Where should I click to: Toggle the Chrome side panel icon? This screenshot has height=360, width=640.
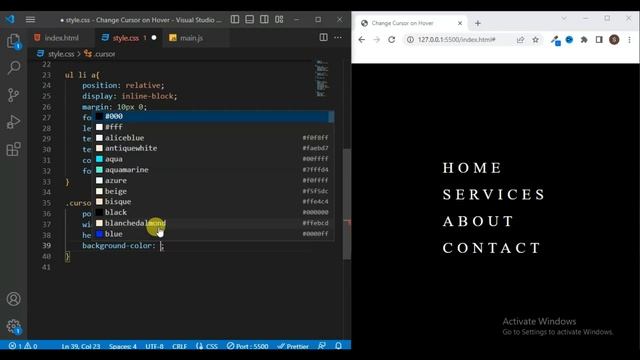point(599,40)
